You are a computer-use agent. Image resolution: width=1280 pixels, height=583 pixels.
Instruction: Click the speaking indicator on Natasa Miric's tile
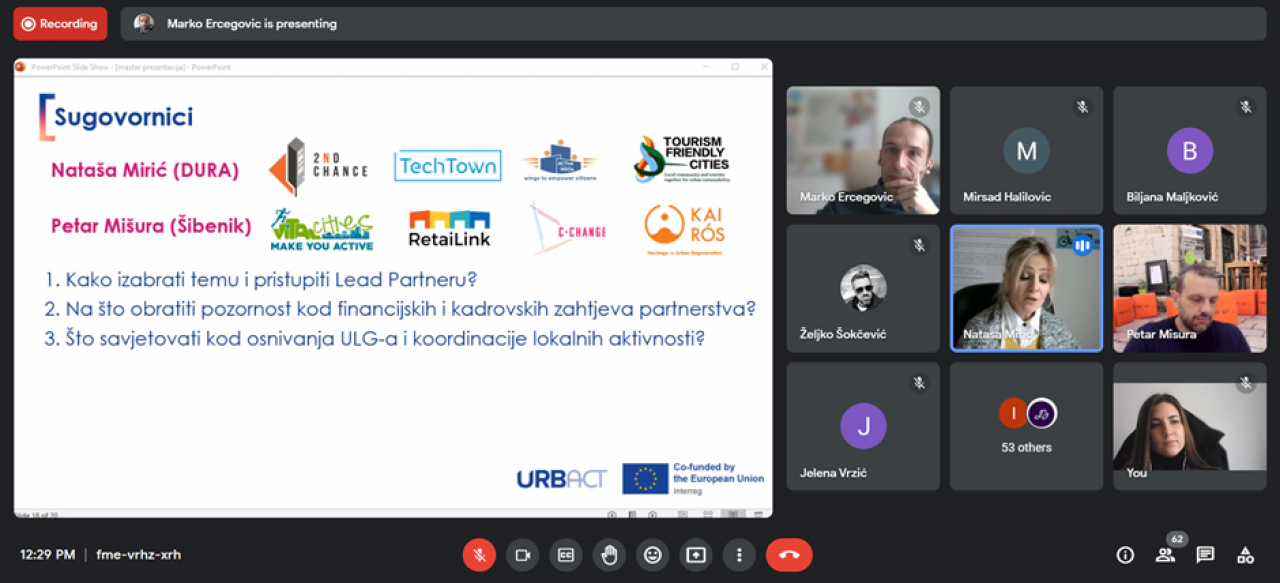click(x=1082, y=244)
